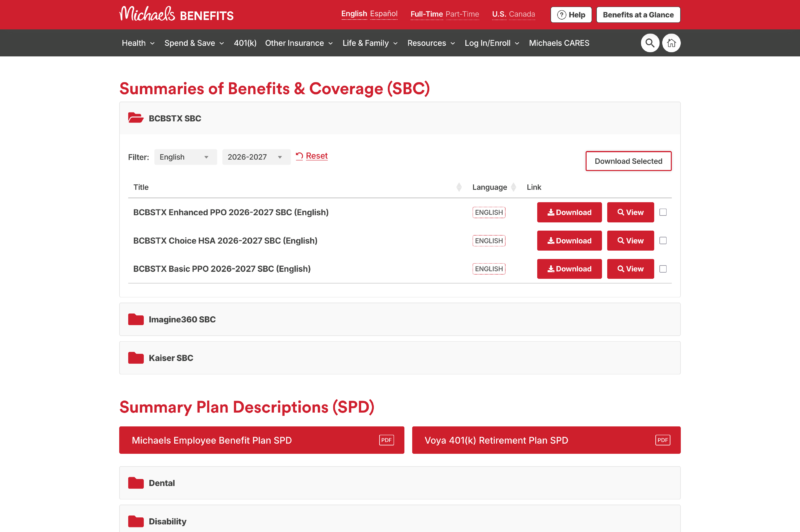
Task: Click the home icon in navbar
Action: (x=671, y=43)
